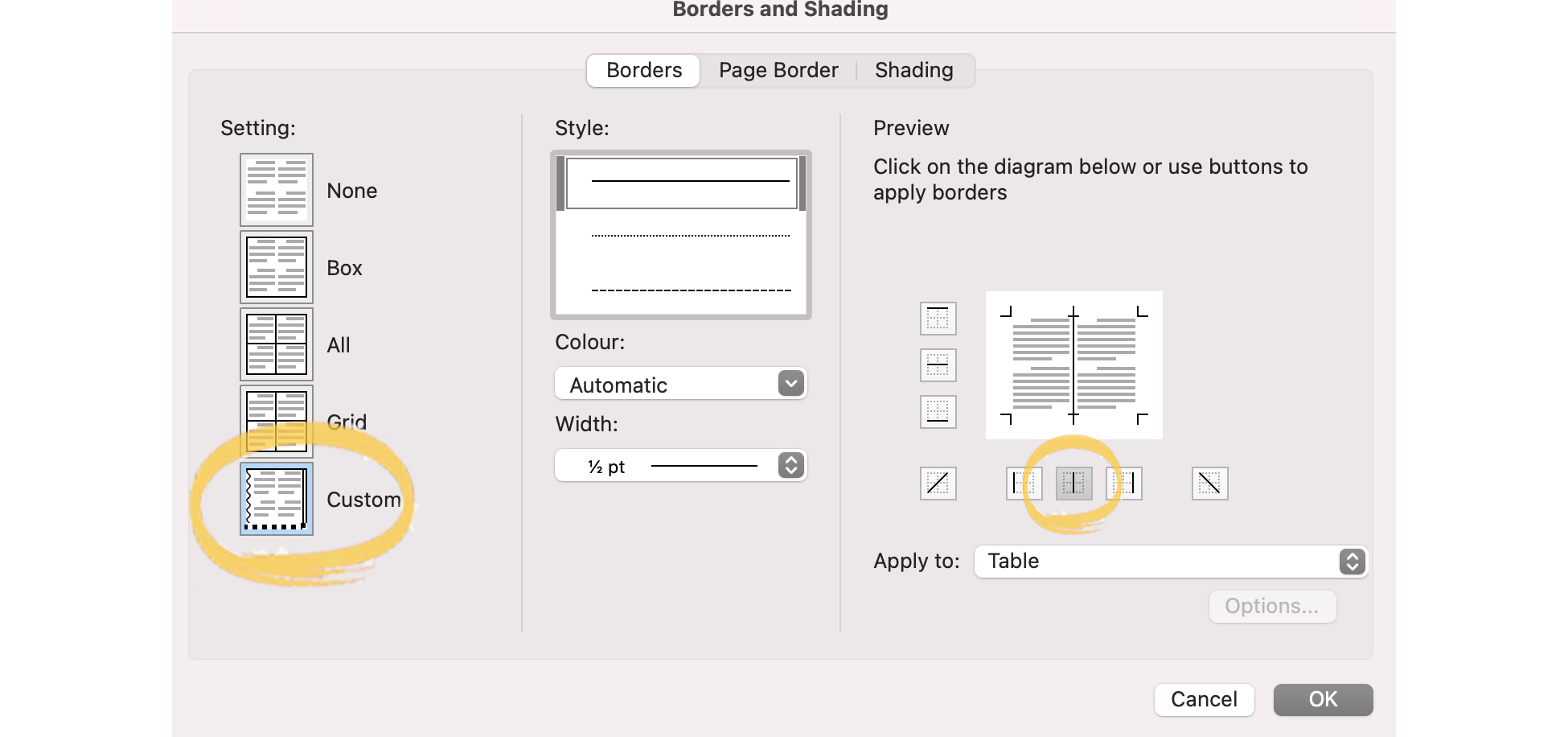Cancel the Borders and Shading dialog

(1204, 699)
